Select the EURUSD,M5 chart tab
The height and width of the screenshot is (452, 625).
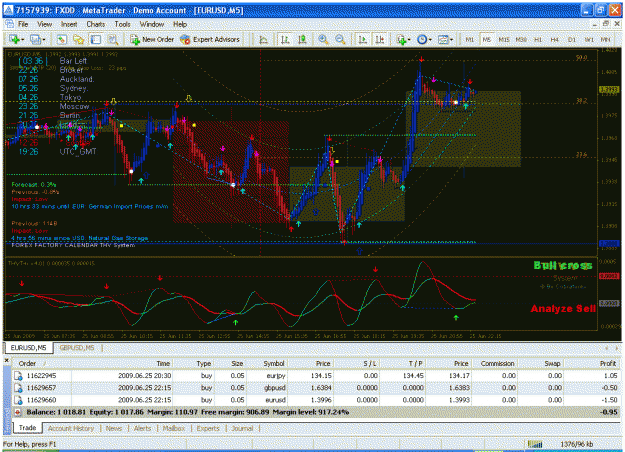28,348
